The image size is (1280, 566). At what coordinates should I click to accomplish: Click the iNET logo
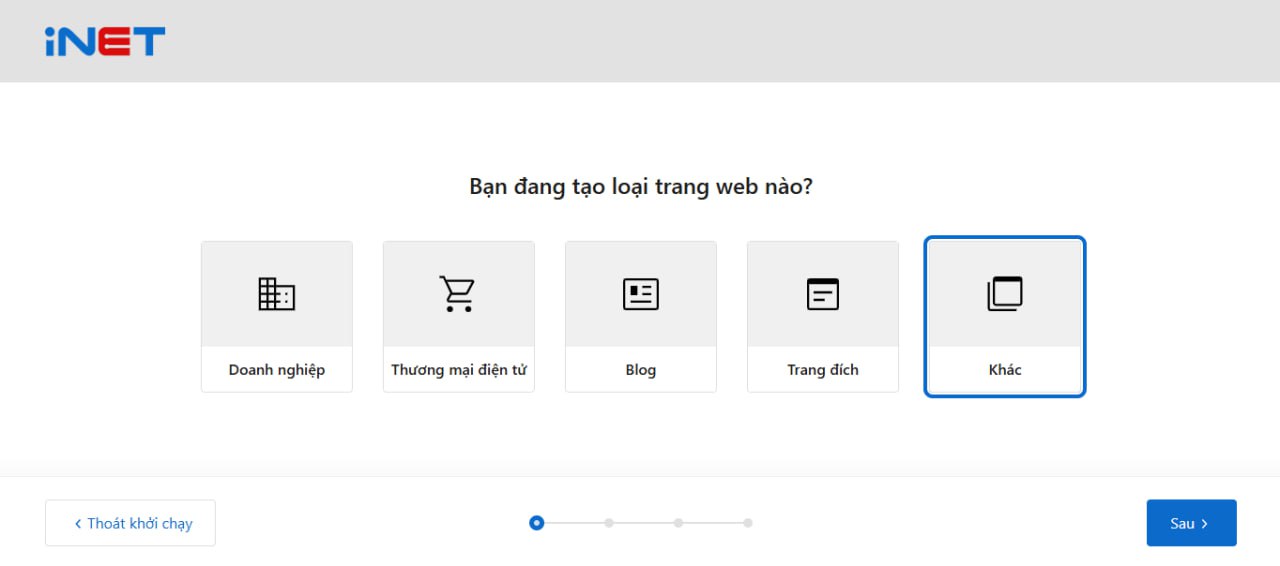click(105, 41)
